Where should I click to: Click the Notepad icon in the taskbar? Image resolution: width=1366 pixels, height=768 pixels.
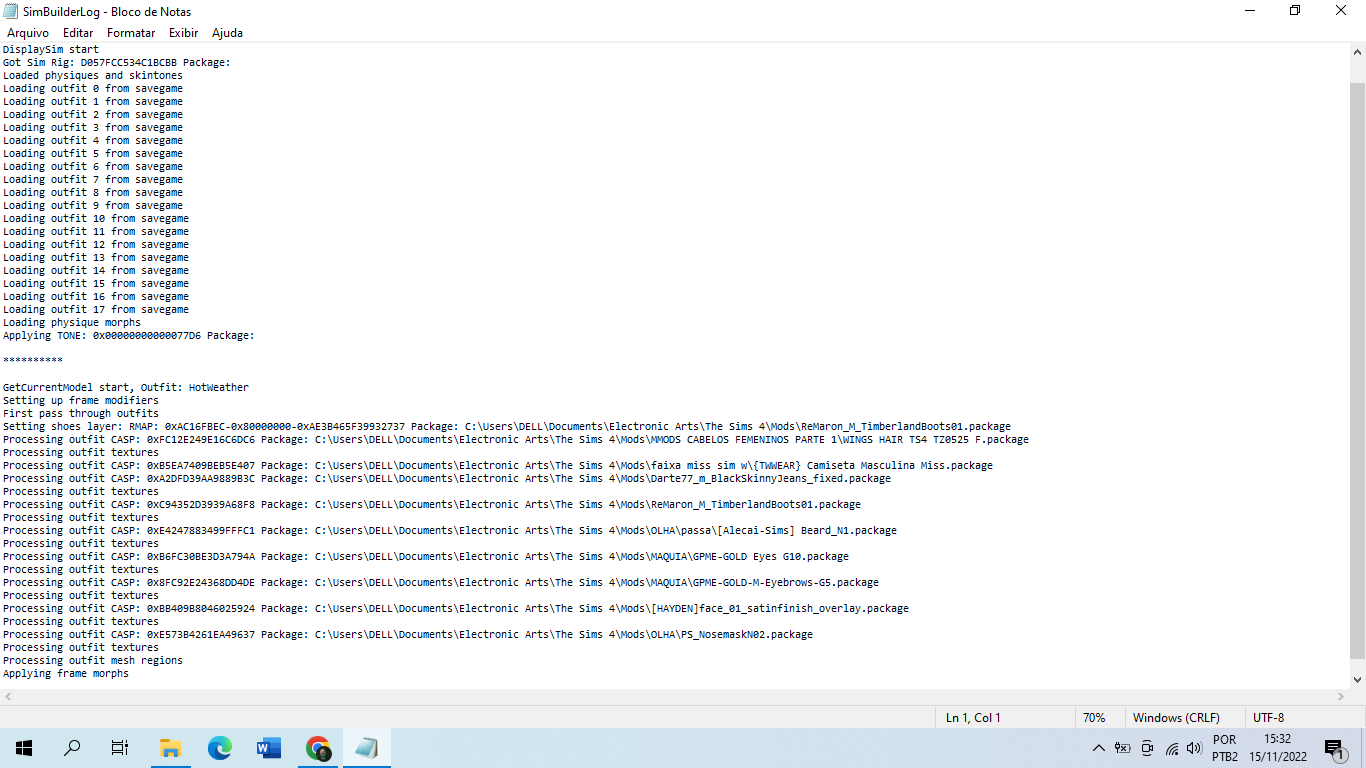[367, 748]
